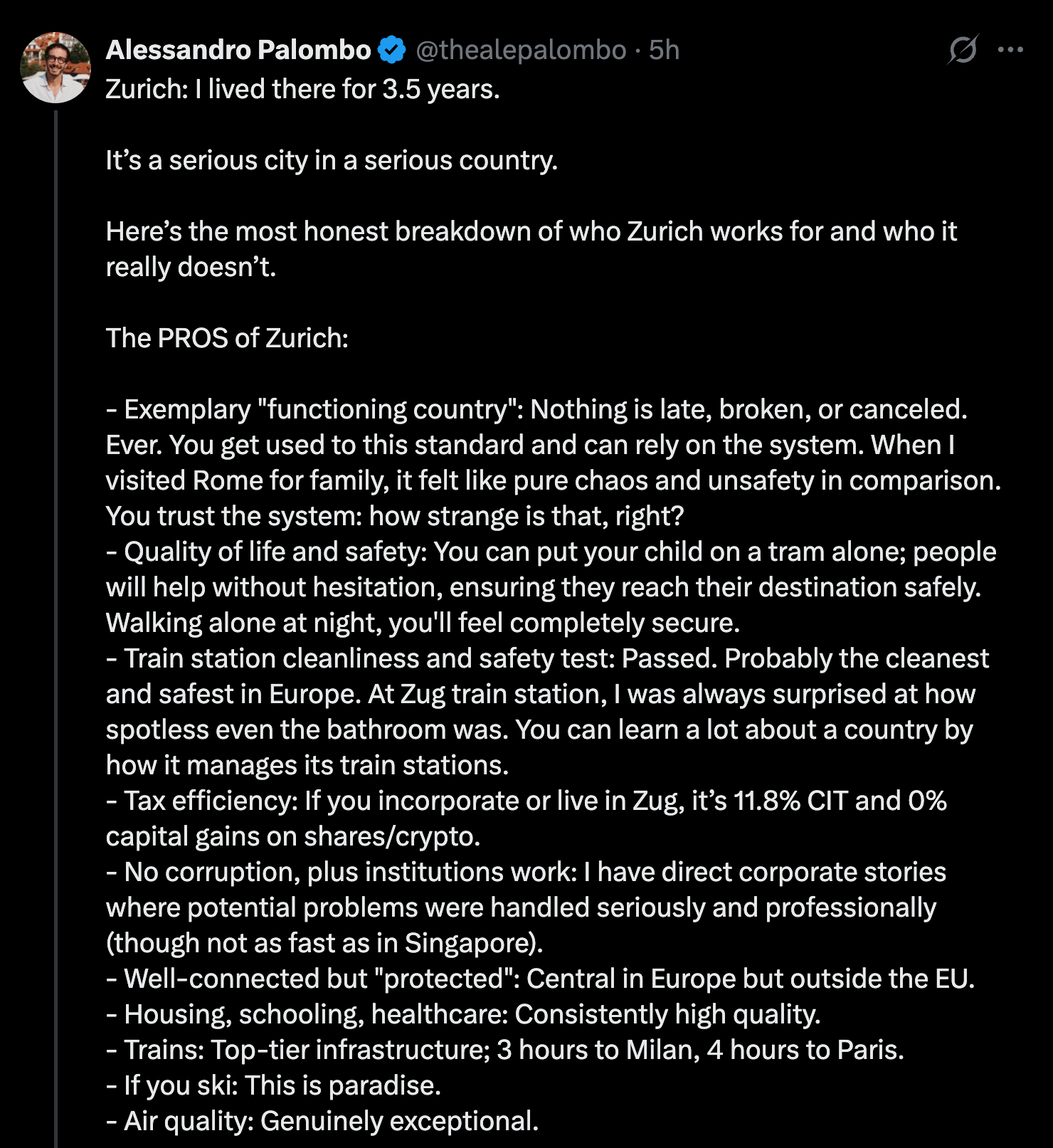This screenshot has width=1053, height=1148.
Task: Click the 'Quality of life and safety' bullet
Action: coord(551,587)
